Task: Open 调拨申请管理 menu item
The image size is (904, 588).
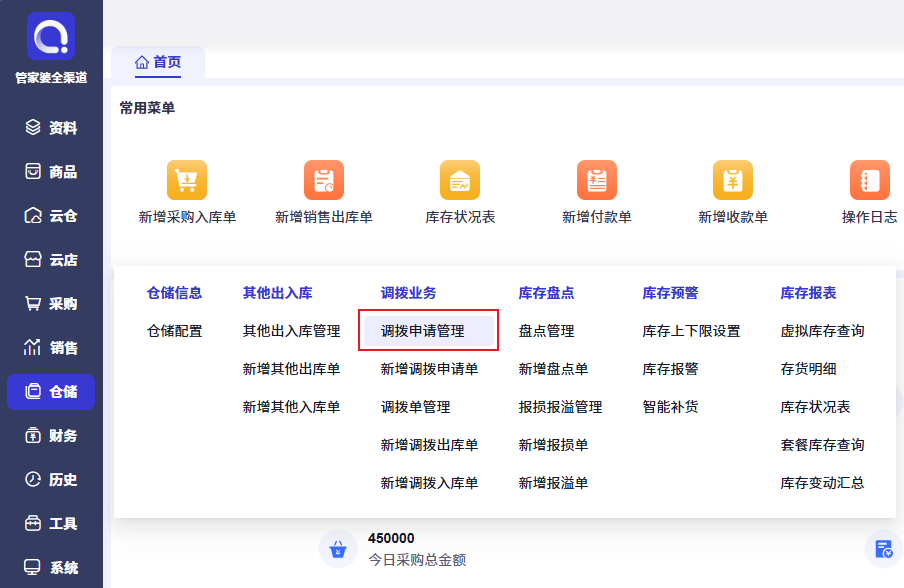Action: pyautogui.click(x=428, y=331)
